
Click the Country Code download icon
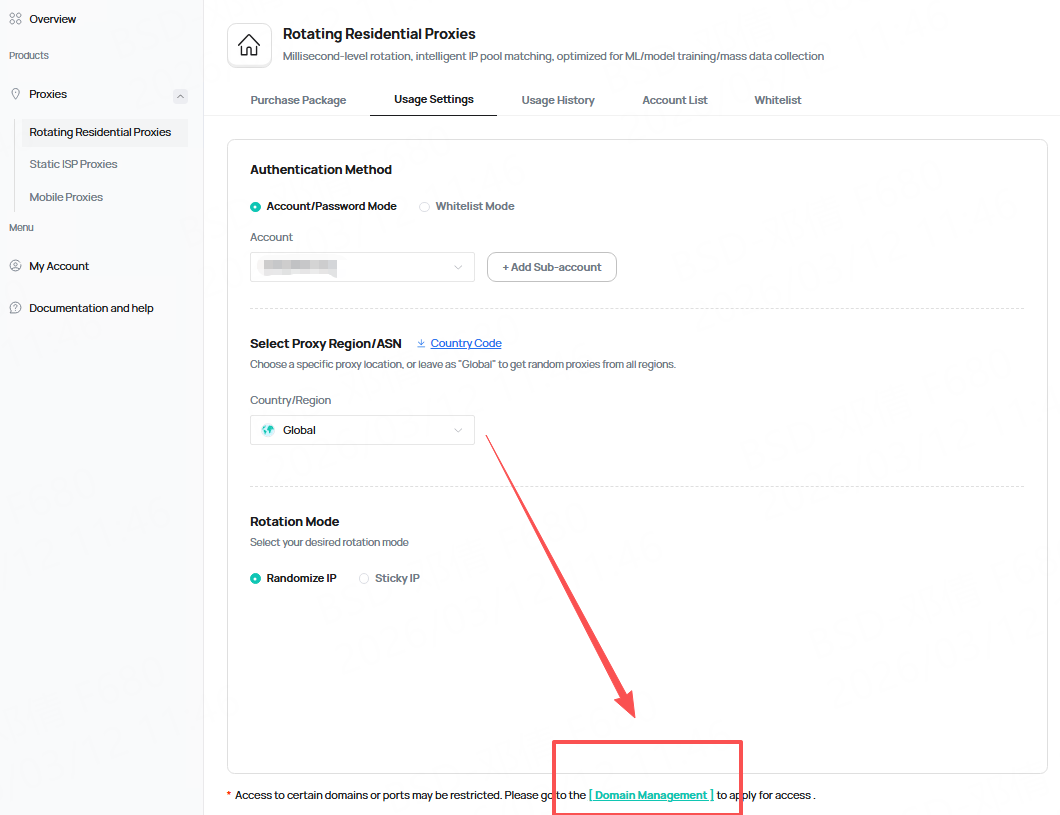tap(421, 343)
